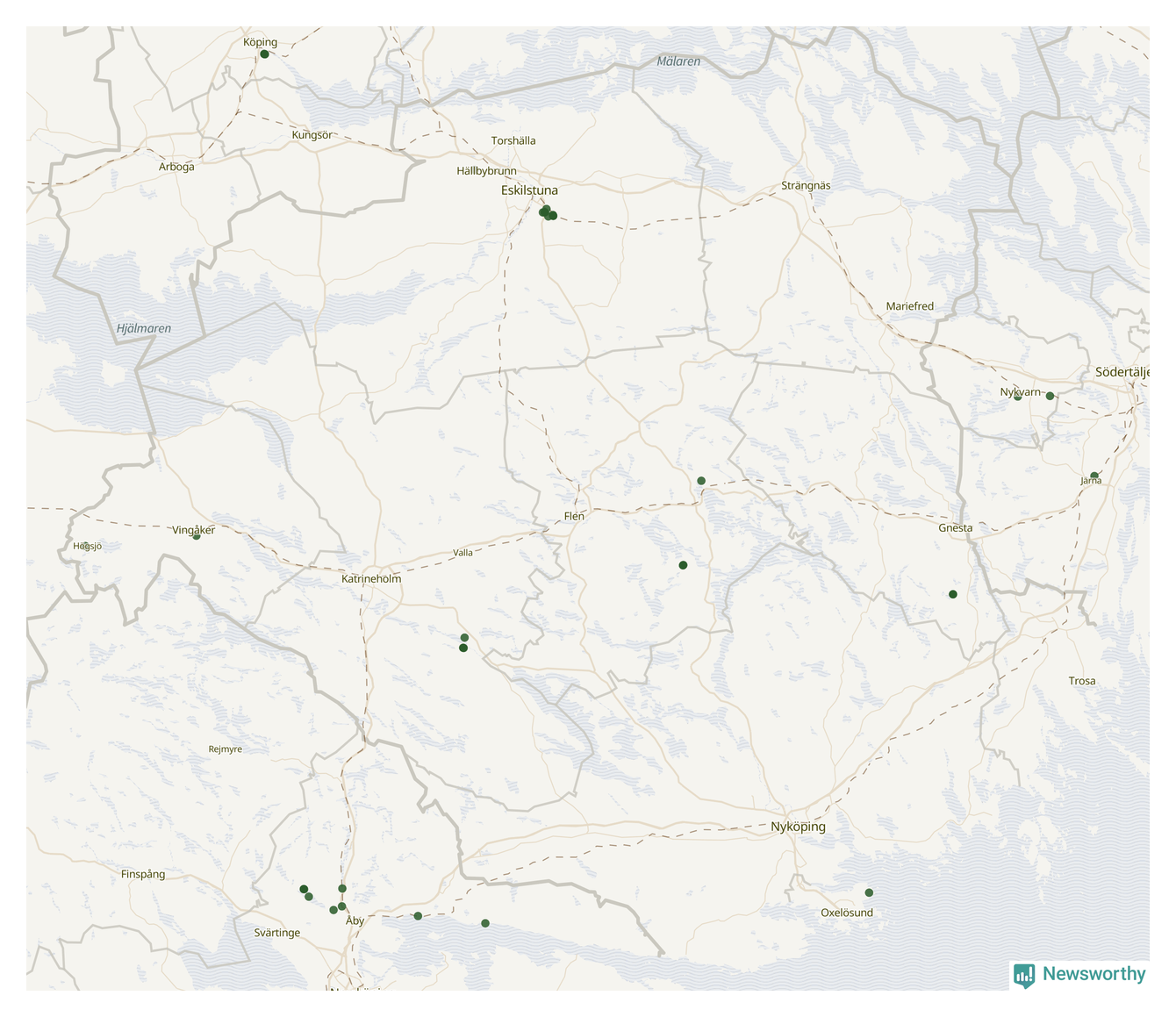Click the Köping town label
This screenshot has width=1176, height=1017.
pos(260,42)
